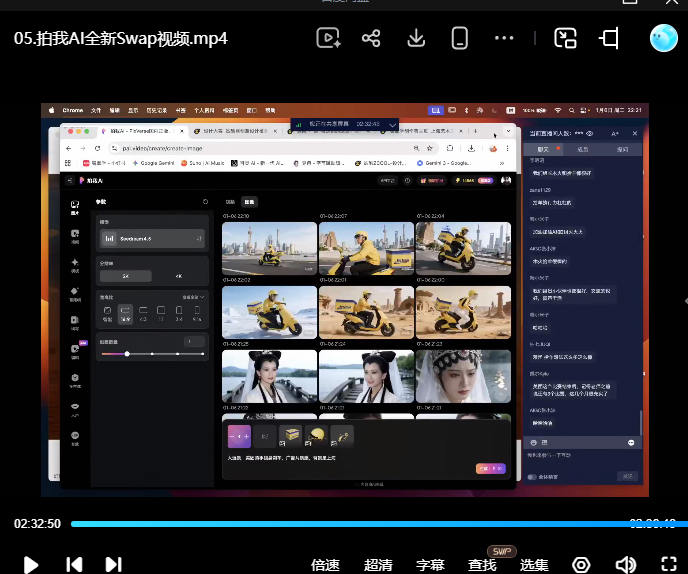This screenshot has height=574, width=688.
Task: Skip to the next video
Action: point(113,565)
